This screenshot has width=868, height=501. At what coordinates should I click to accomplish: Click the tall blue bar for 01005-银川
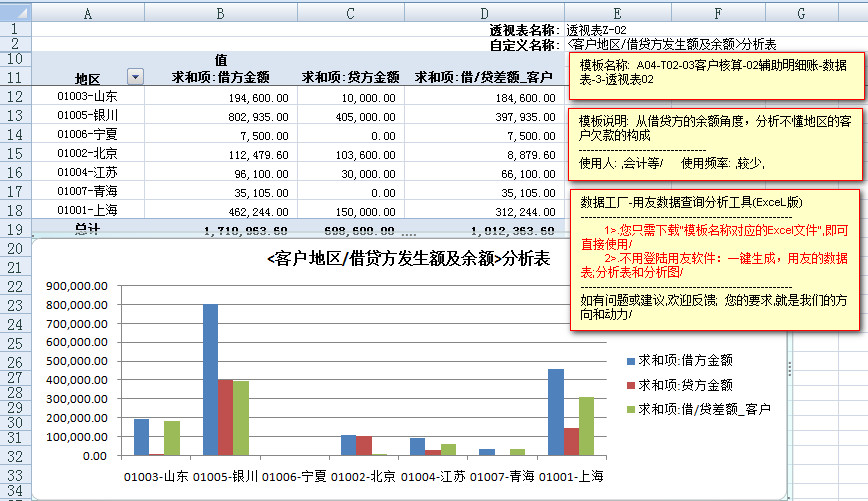click(211, 380)
